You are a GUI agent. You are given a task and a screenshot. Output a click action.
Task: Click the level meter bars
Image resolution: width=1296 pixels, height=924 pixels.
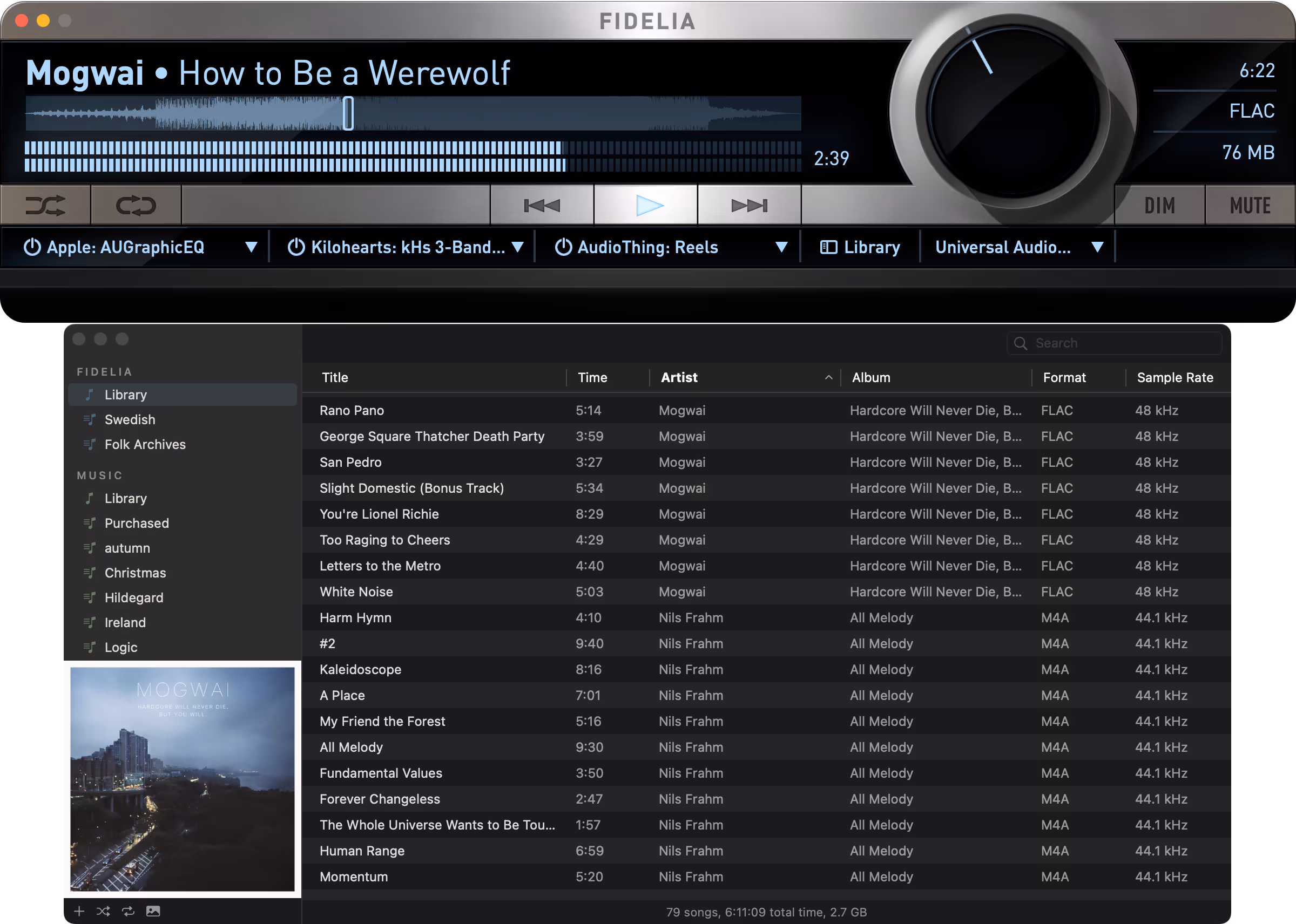tap(413, 157)
